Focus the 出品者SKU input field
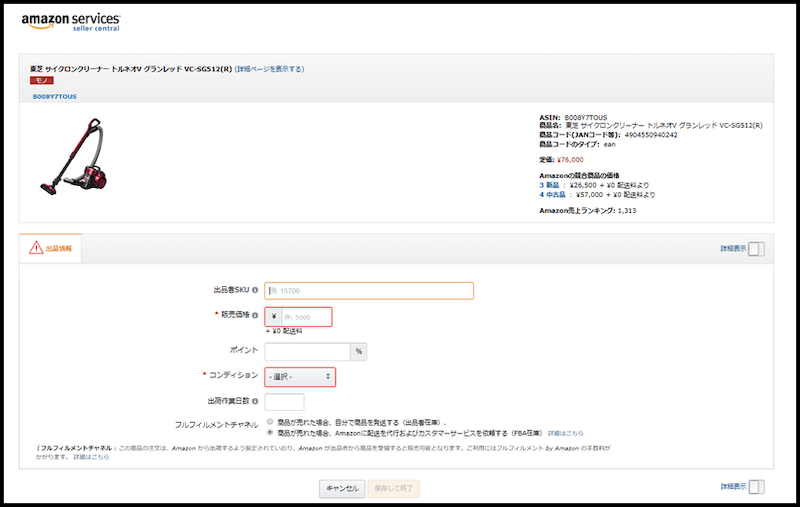The width and height of the screenshot is (800, 507). (369, 291)
